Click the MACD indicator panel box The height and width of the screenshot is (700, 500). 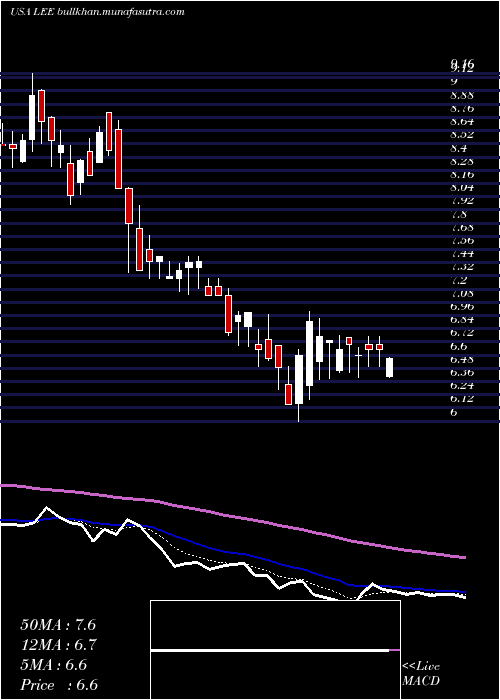click(x=275, y=650)
